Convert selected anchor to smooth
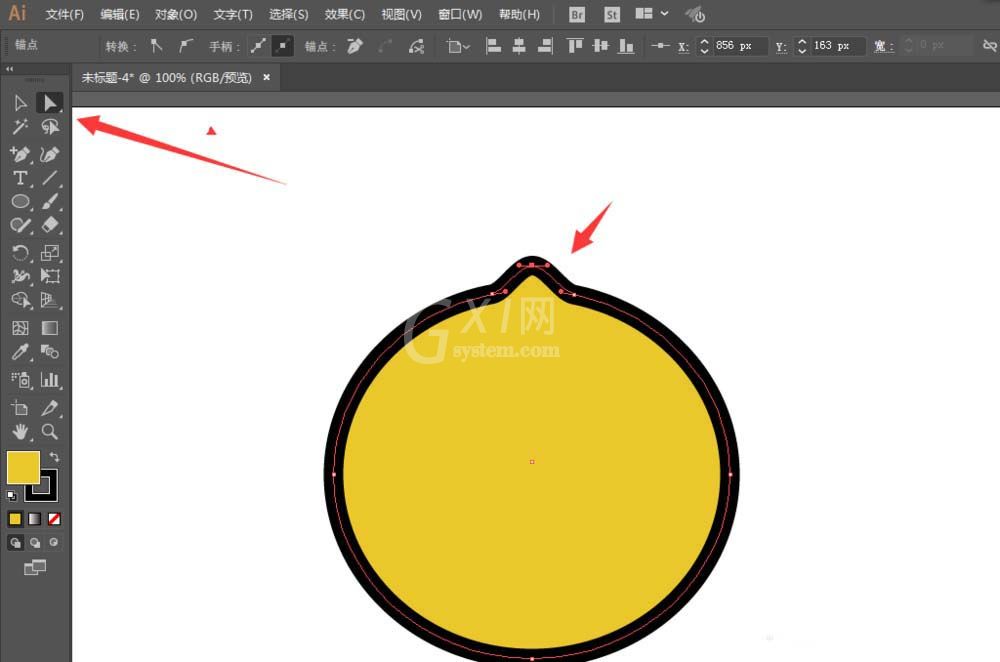 pyautogui.click(x=185, y=45)
